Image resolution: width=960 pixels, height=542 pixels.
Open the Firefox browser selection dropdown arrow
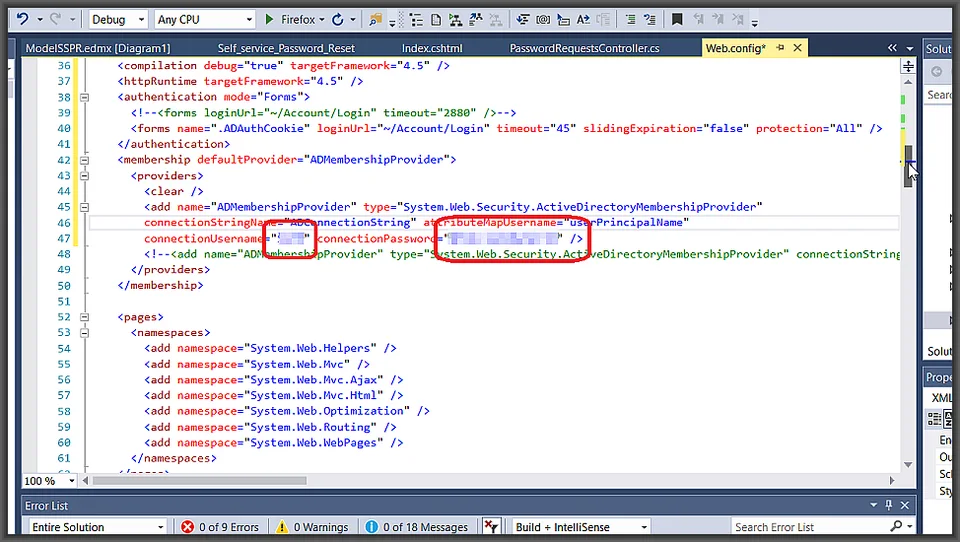click(321, 20)
